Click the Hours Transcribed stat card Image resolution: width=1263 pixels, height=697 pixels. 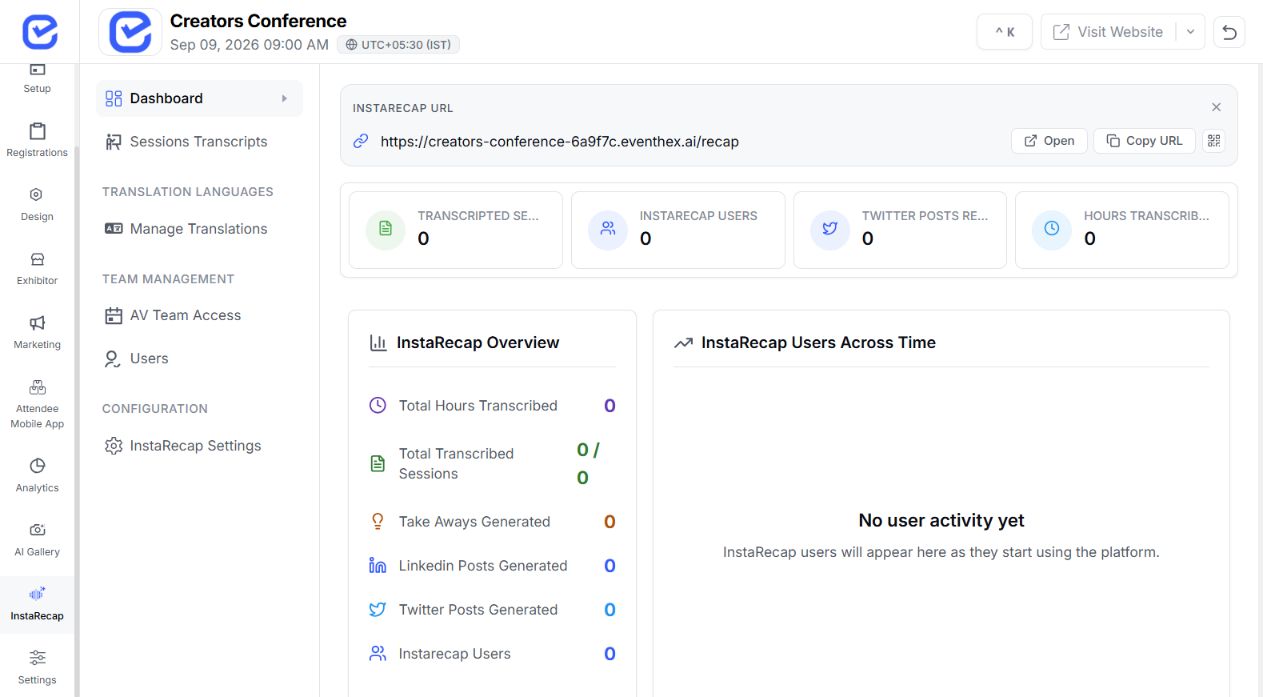point(1121,230)
